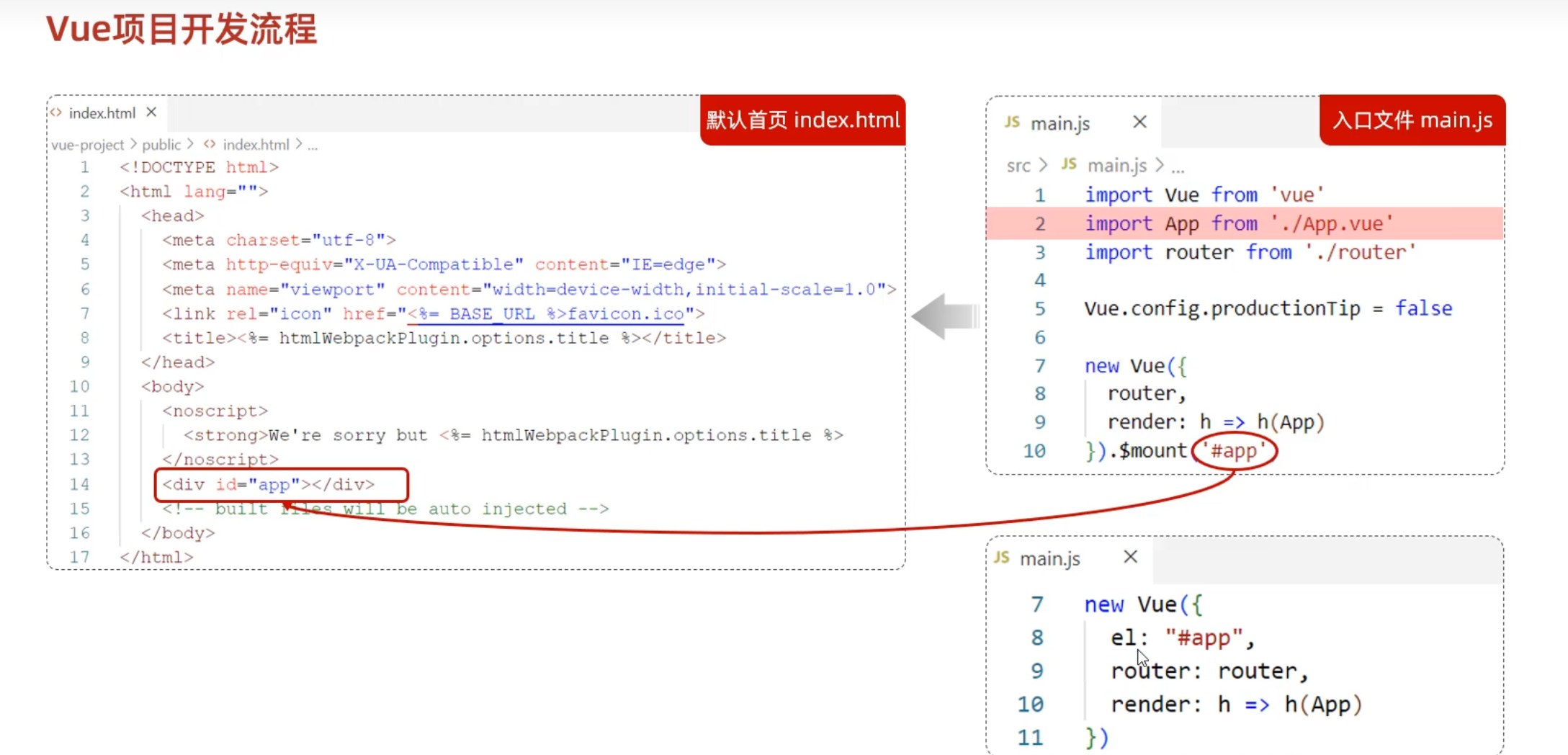Click '<div id="app"></div>' code line
Image resolution: width=1568 pixels, height=755 pixels.
268,484
